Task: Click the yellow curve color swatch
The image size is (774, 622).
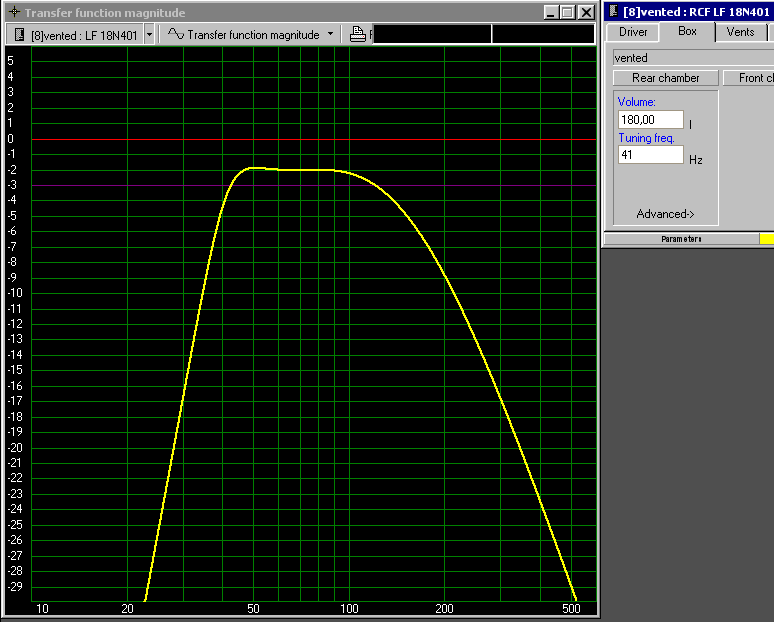Action: (x=766, y=239)
